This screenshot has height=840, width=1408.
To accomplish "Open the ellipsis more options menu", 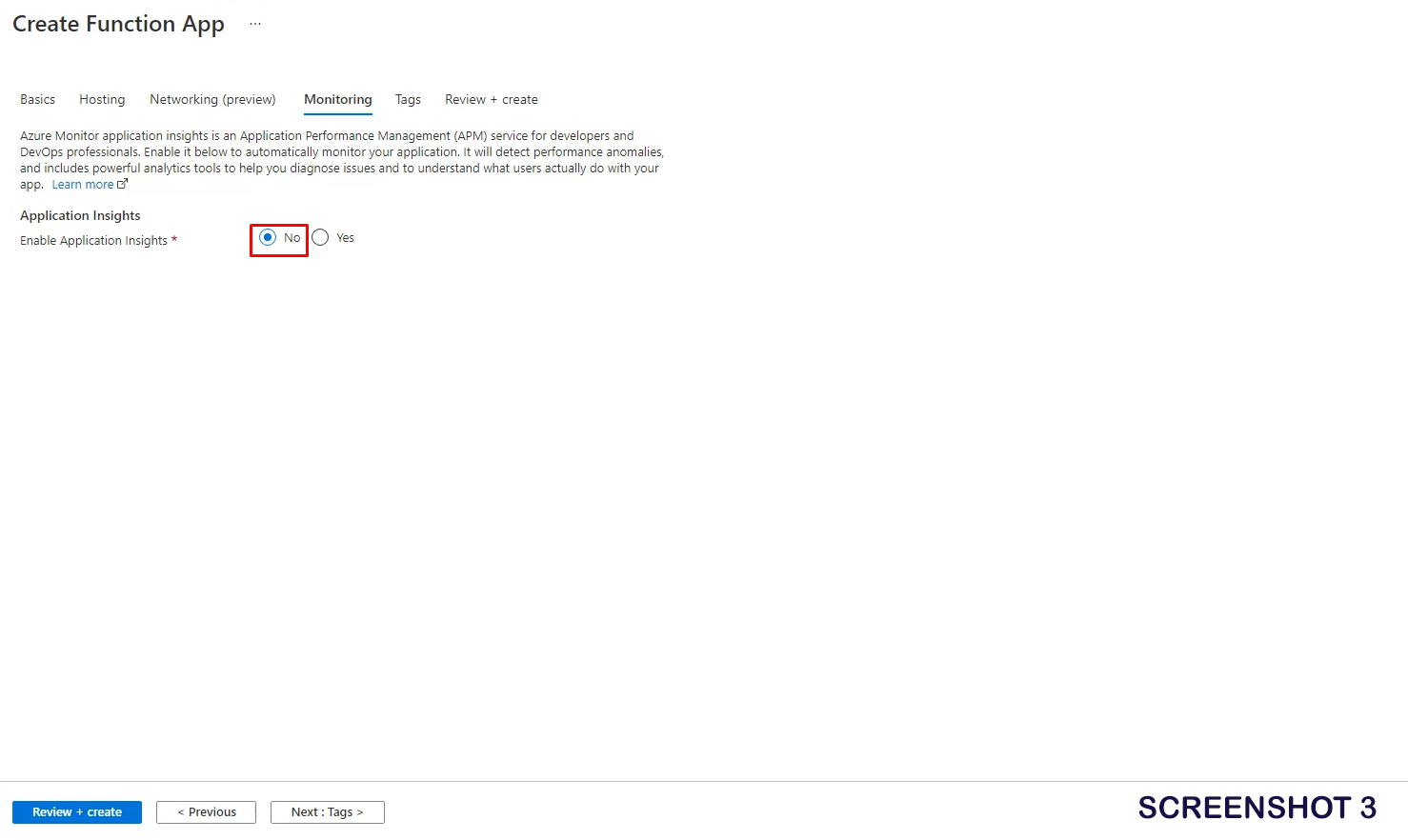I will coord(255,24).
